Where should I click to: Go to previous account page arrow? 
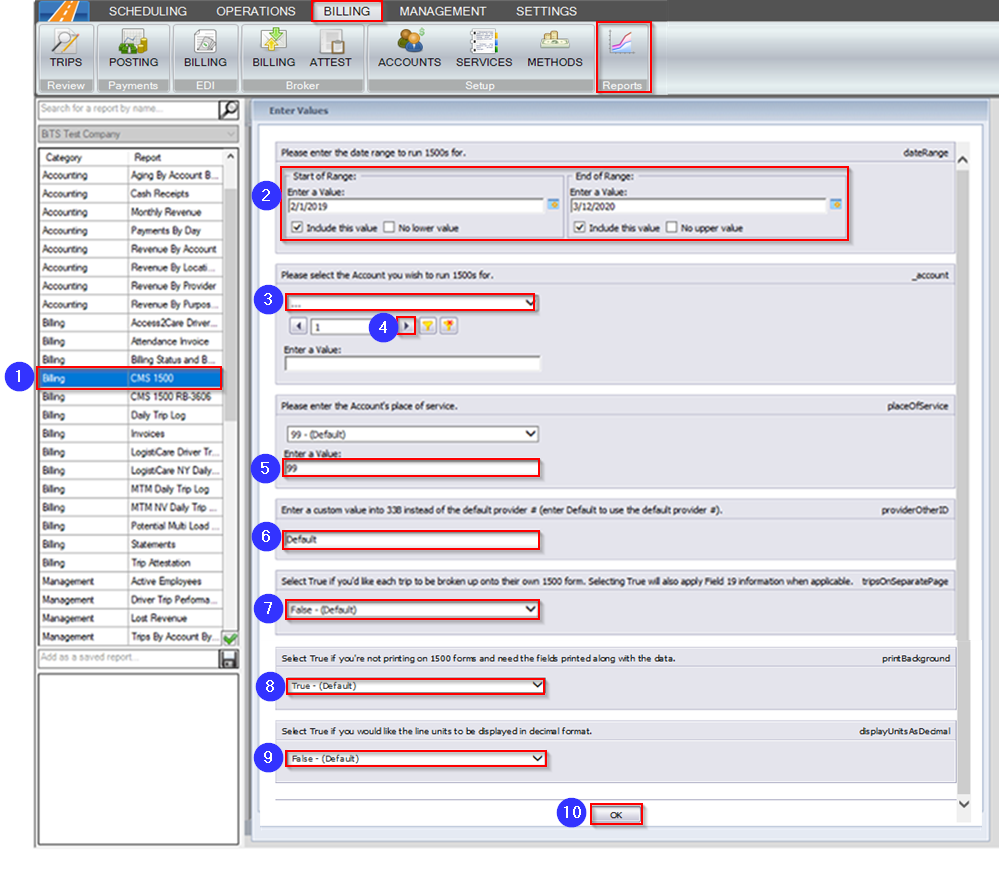[x=298, y=326]
